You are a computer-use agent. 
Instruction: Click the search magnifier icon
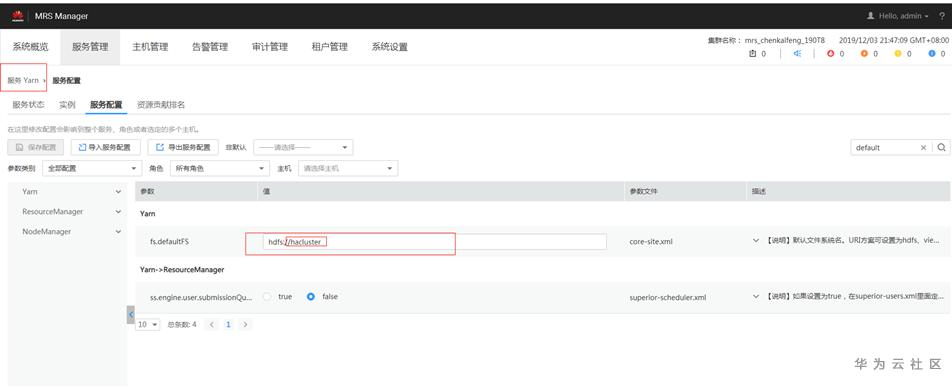pyautogui.click(x=941, y=147)
